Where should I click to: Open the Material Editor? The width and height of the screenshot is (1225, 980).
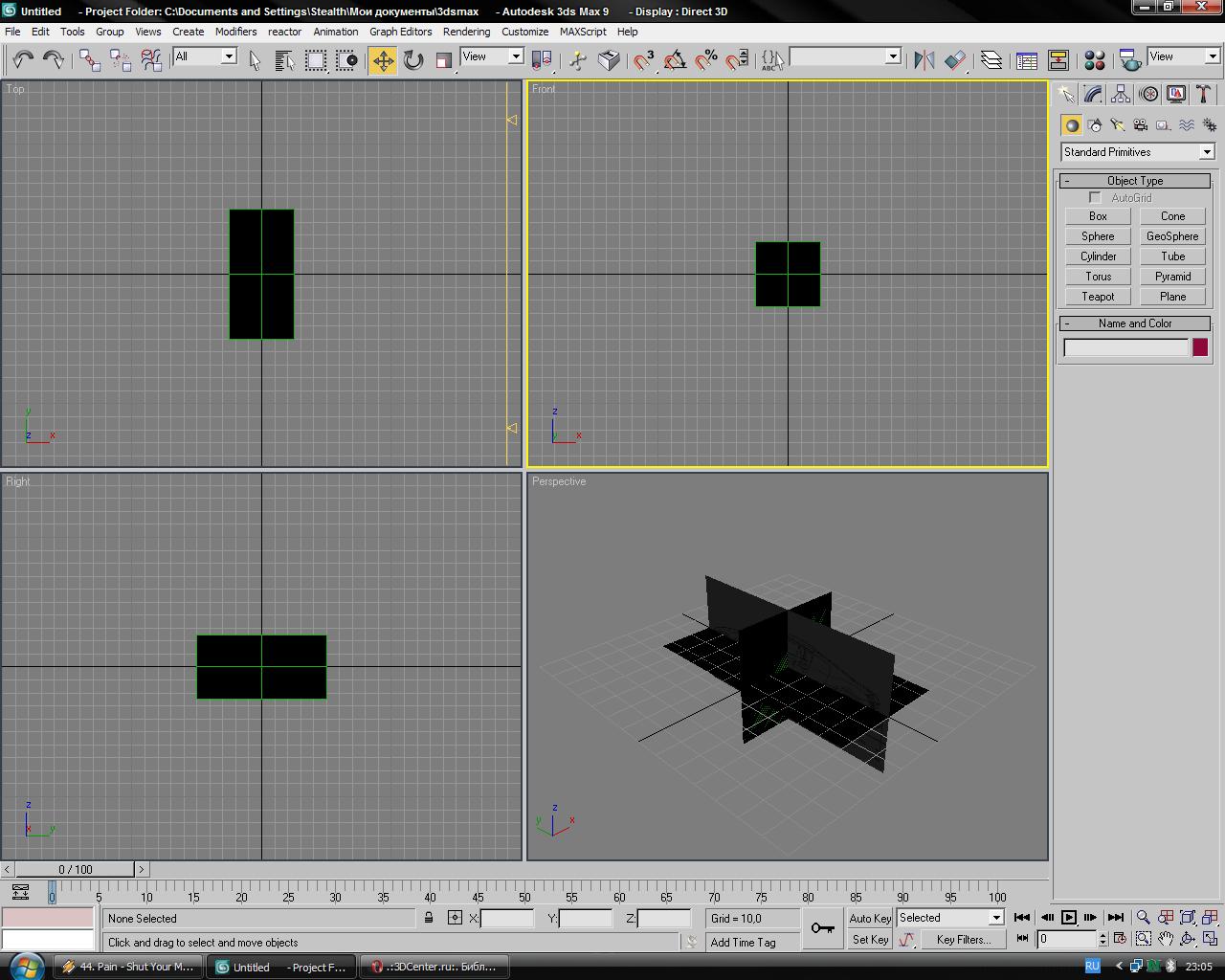coord(1094,60)
